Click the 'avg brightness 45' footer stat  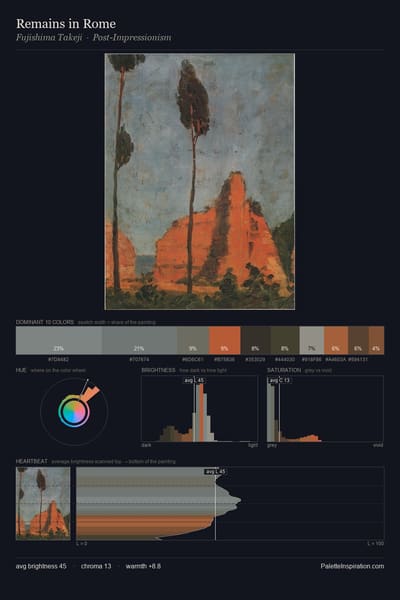[41, 566]
